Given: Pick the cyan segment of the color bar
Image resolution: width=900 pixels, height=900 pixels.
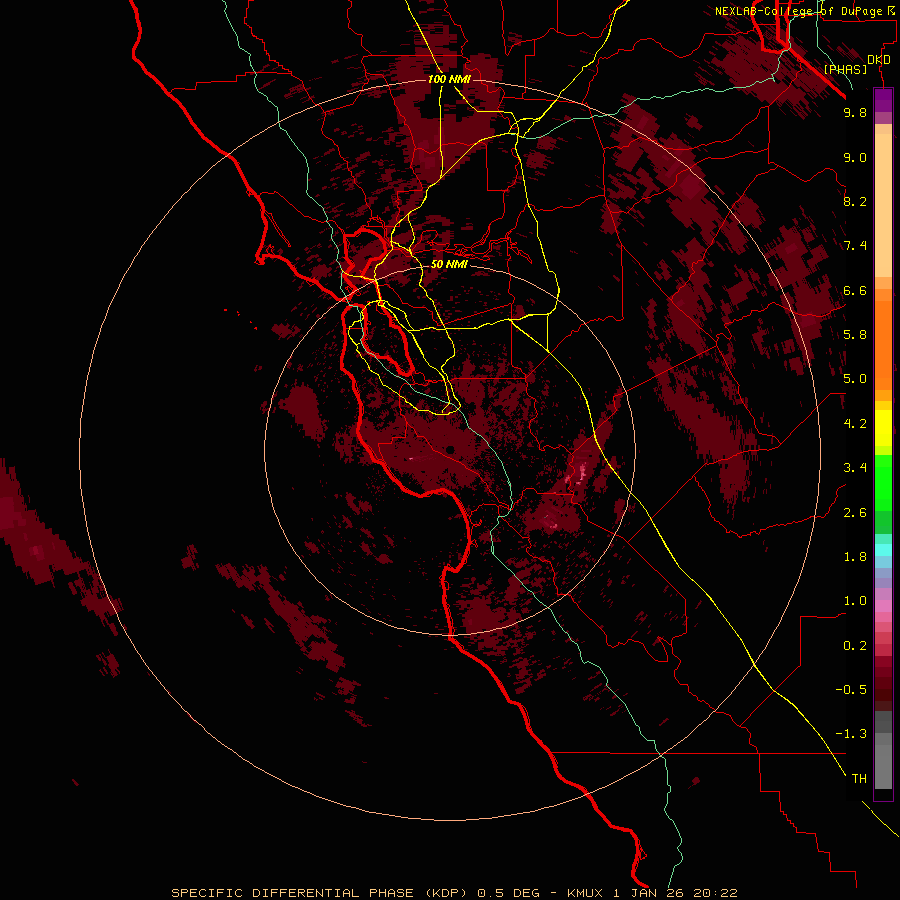Looking at the screenshot, I should coord(883,550).
